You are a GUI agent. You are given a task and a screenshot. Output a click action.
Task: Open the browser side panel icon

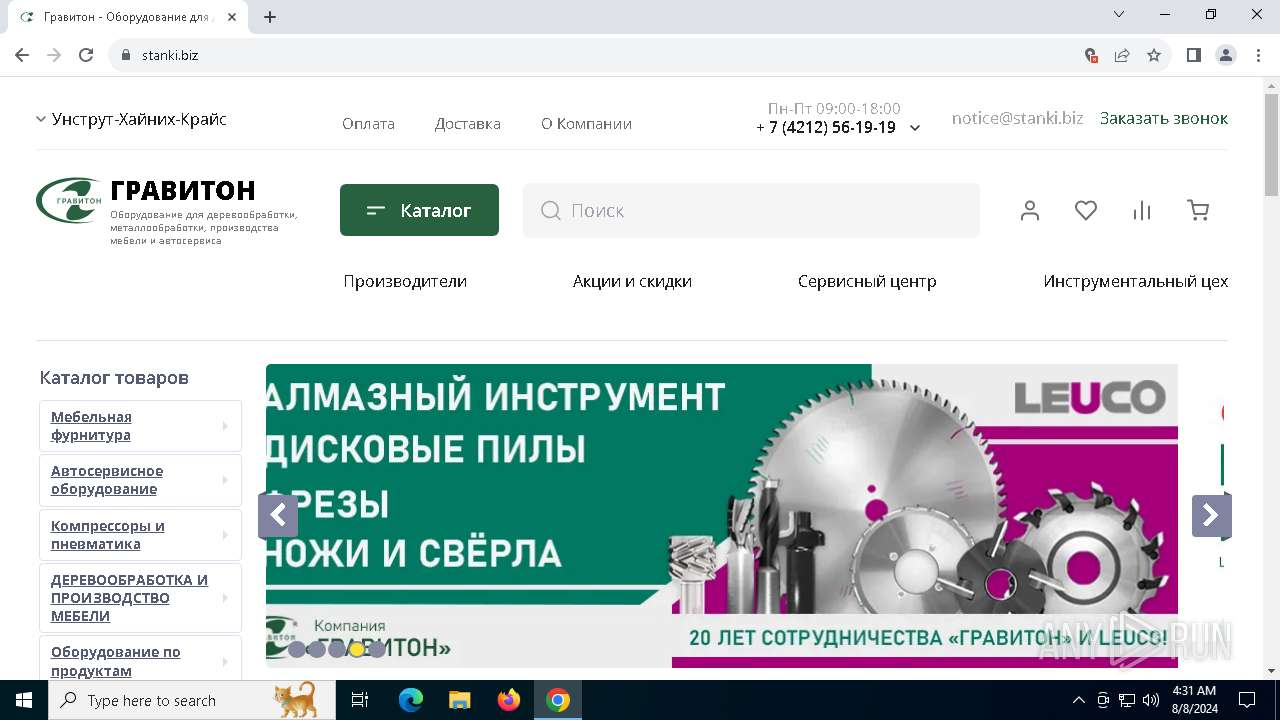pyautogui.click(x=1193, y=55)
